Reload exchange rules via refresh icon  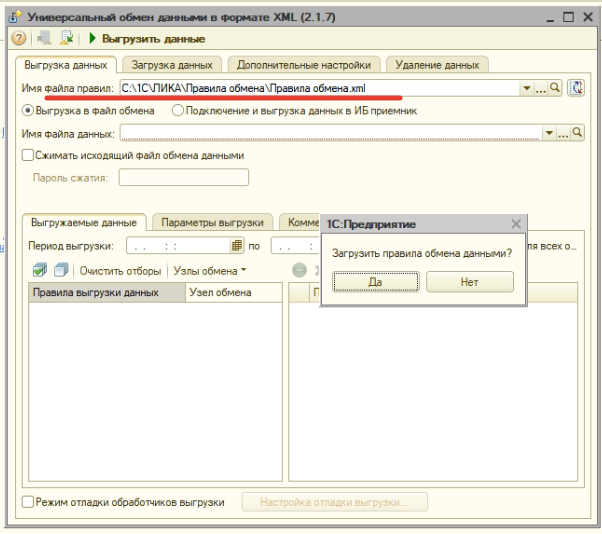pyautogui.click(x=576, y=88)
